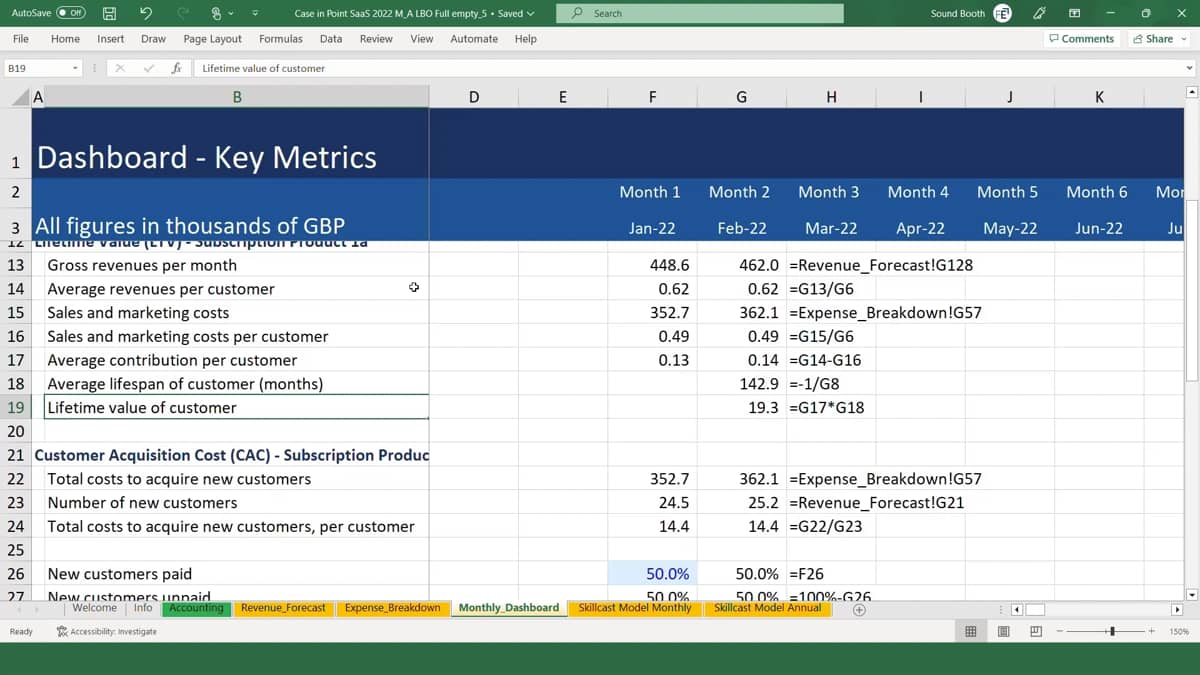Open the Draw ribbon tab
This screenshot has width=1200, height=675.
tap(153, 39)
